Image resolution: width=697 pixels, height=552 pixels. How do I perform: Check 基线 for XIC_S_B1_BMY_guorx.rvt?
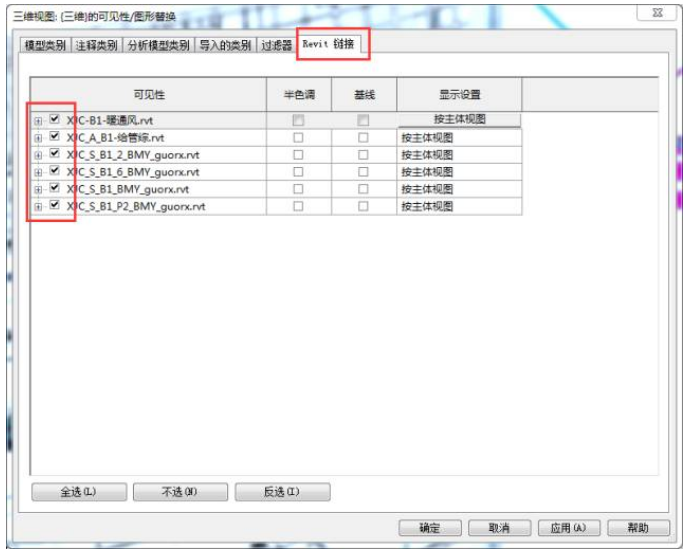click(x=364, y=189)
